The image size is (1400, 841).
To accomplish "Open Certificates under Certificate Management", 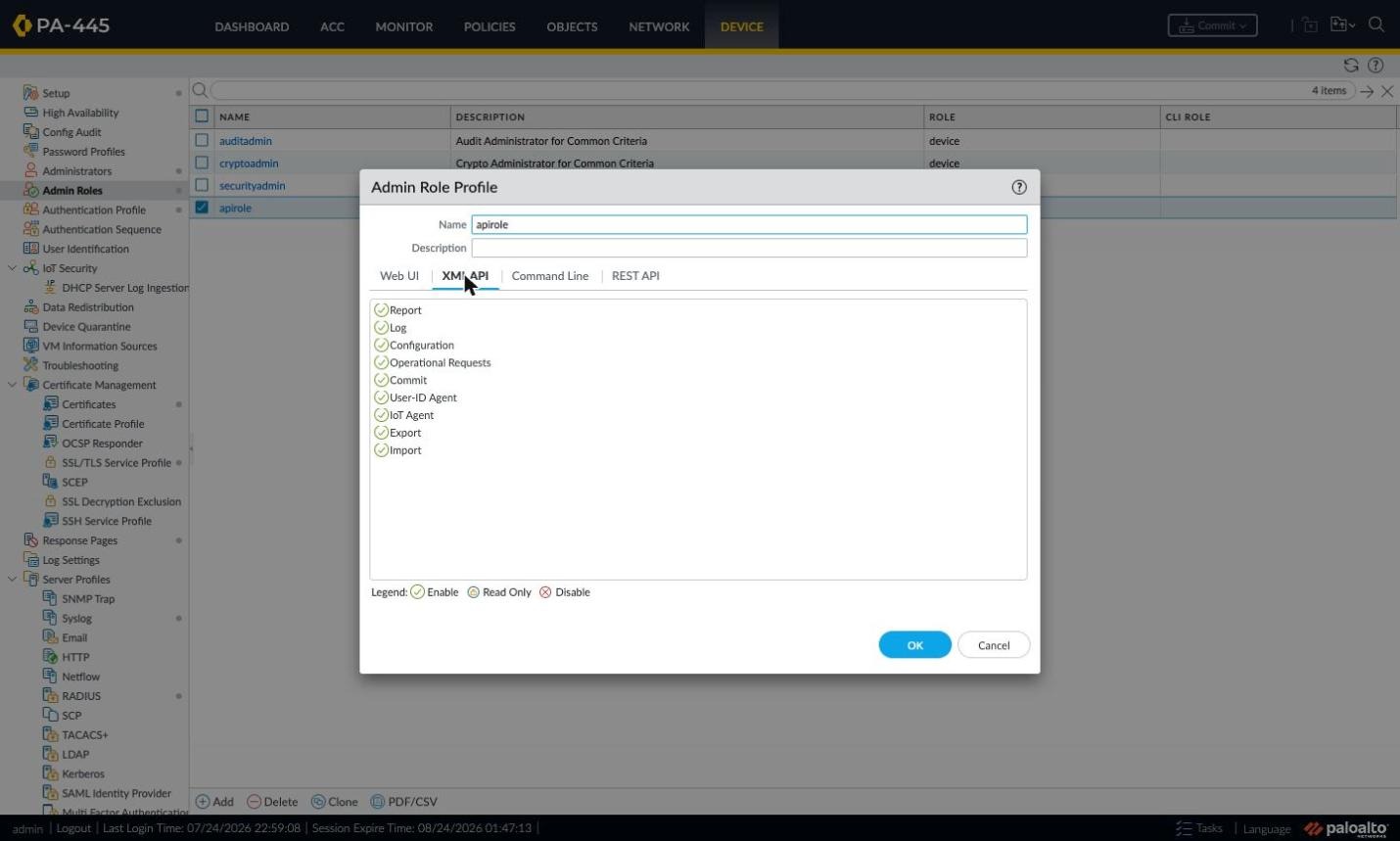I will (x=88, y=404).
